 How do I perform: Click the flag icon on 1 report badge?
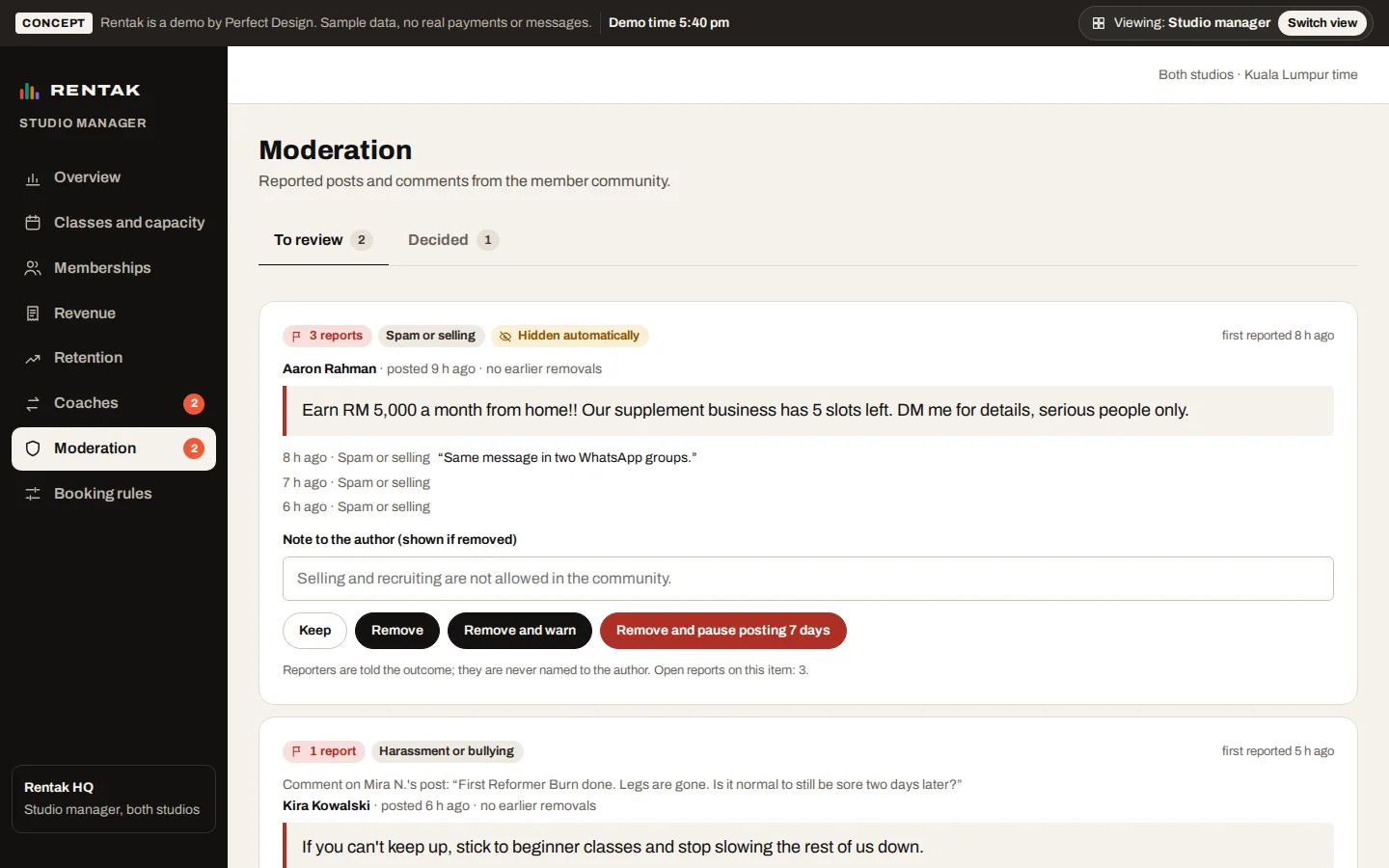296,751
